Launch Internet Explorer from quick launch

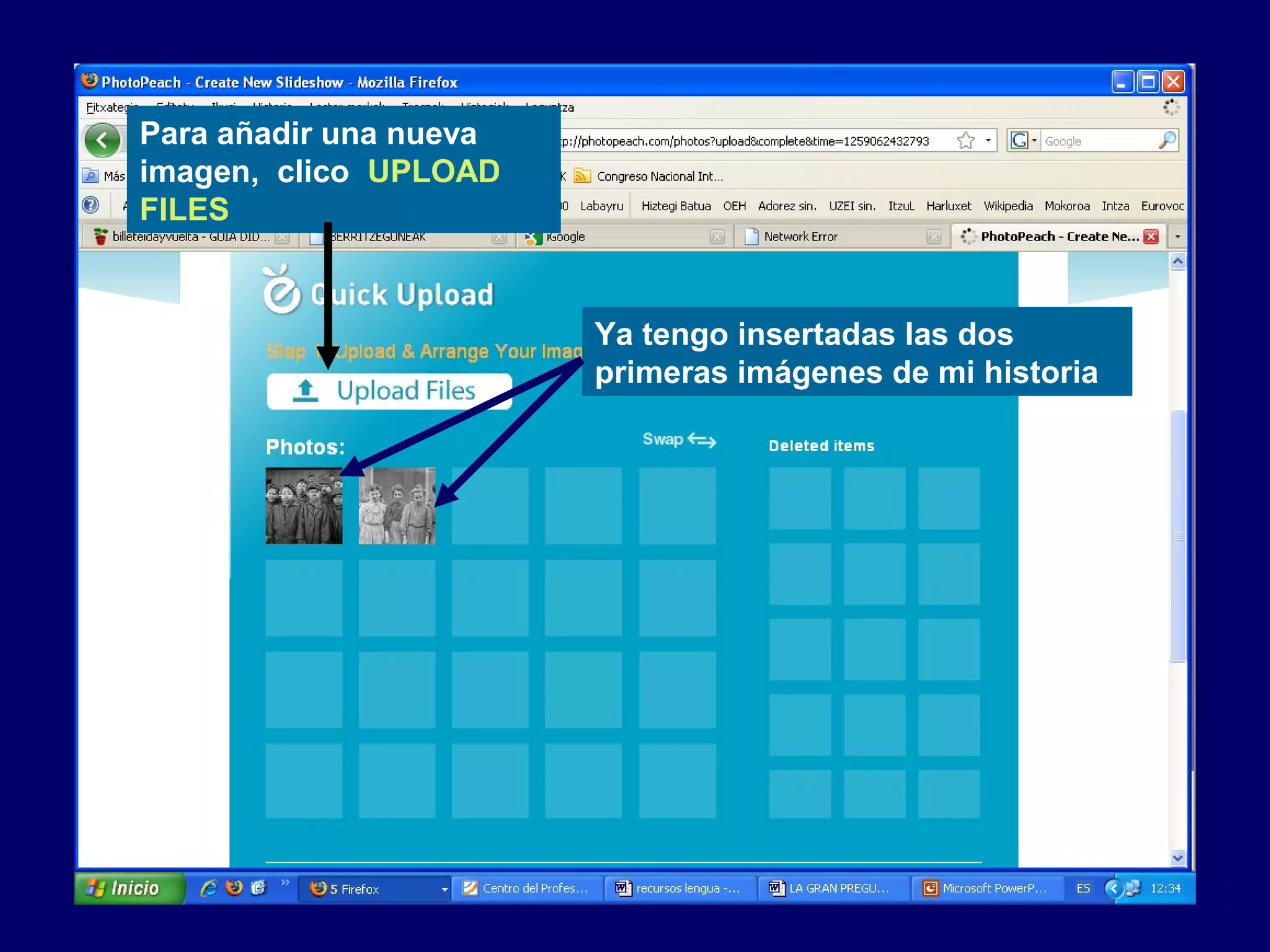coord(209,888)
